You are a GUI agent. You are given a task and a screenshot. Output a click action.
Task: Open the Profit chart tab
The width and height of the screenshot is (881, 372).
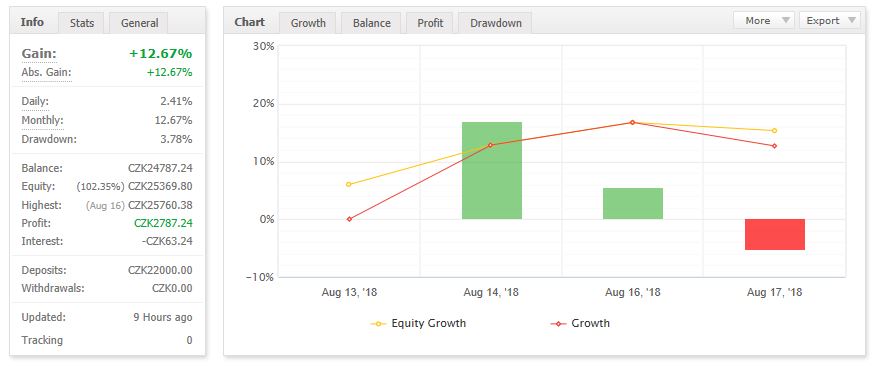coord(430,23)
